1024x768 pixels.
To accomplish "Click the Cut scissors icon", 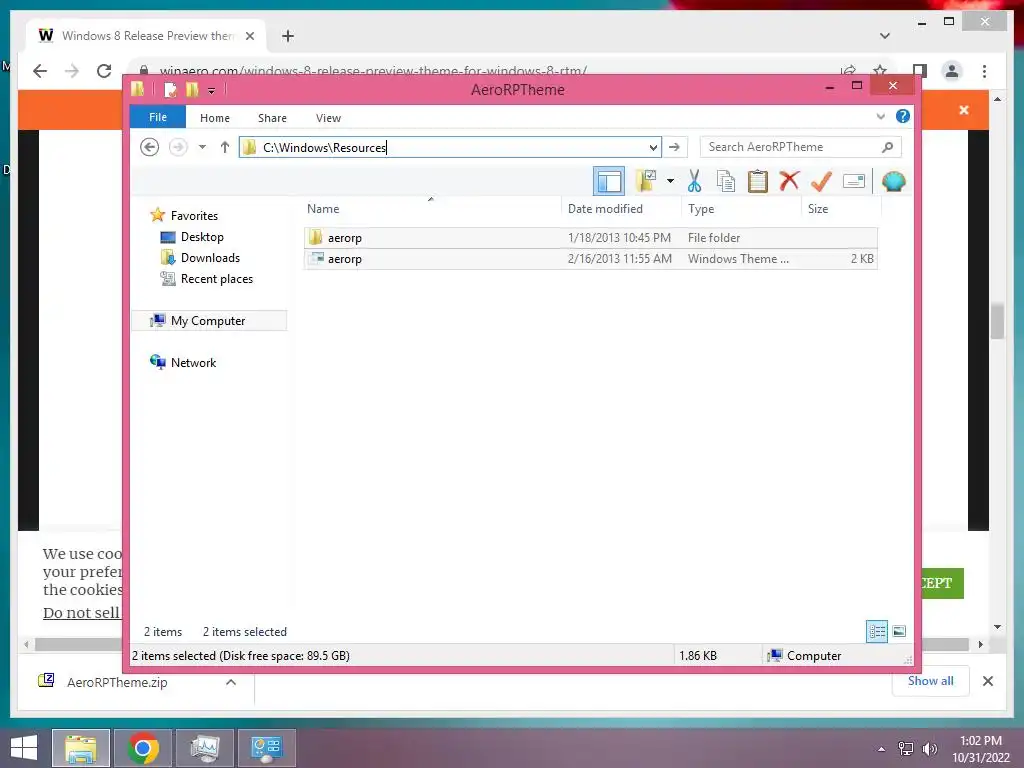I will (694, 181).
